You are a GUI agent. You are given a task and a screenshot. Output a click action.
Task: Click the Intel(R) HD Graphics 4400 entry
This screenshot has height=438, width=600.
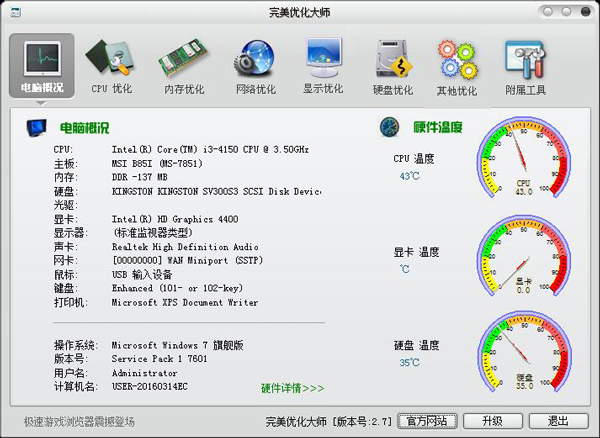pos(175,219)
